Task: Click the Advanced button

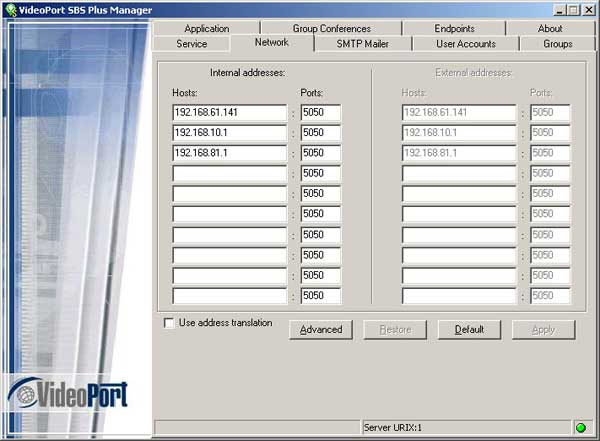Action: (x=321, y=330)
